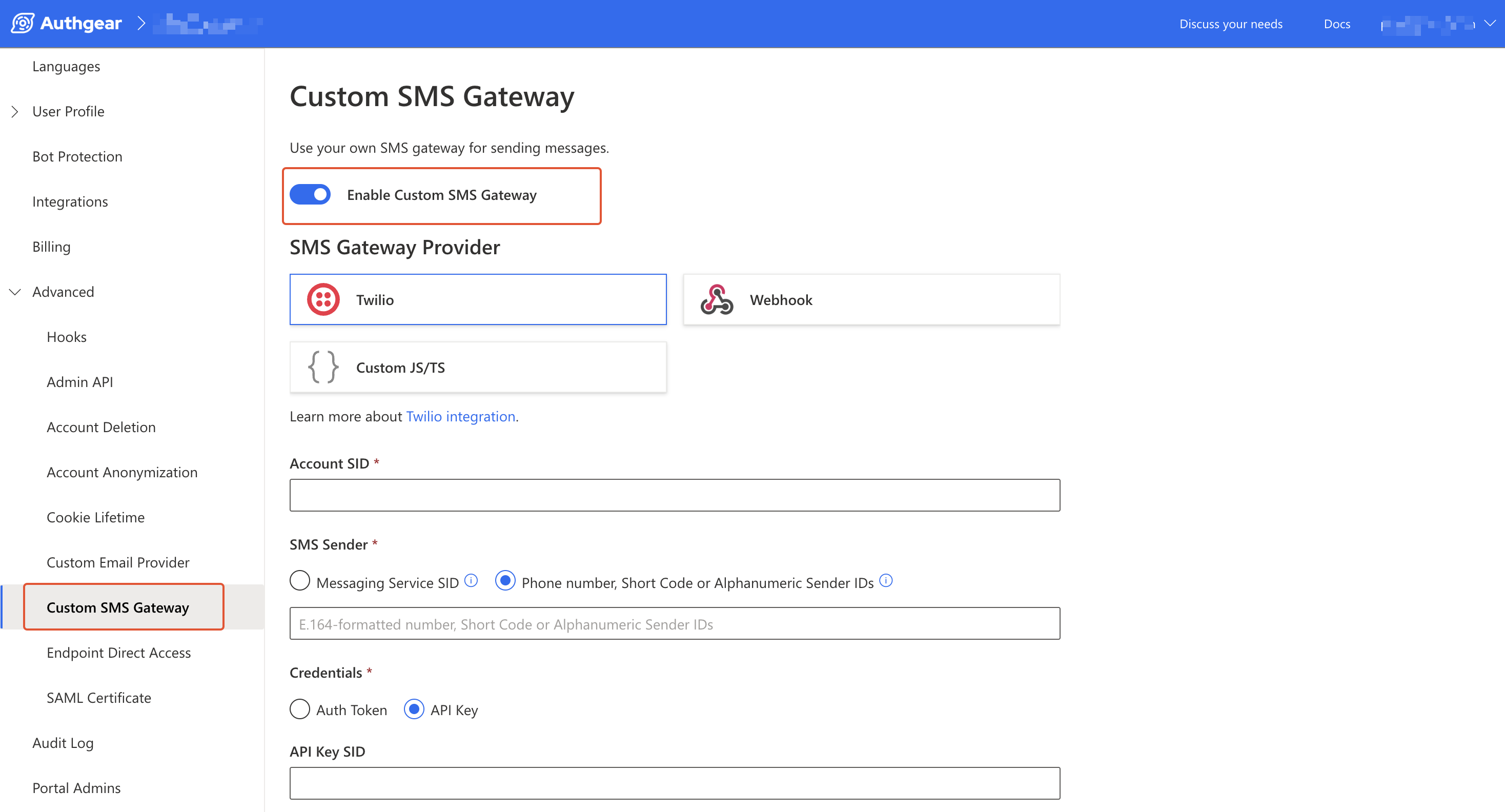Select the Twilio provider logo

coord(323,300)
